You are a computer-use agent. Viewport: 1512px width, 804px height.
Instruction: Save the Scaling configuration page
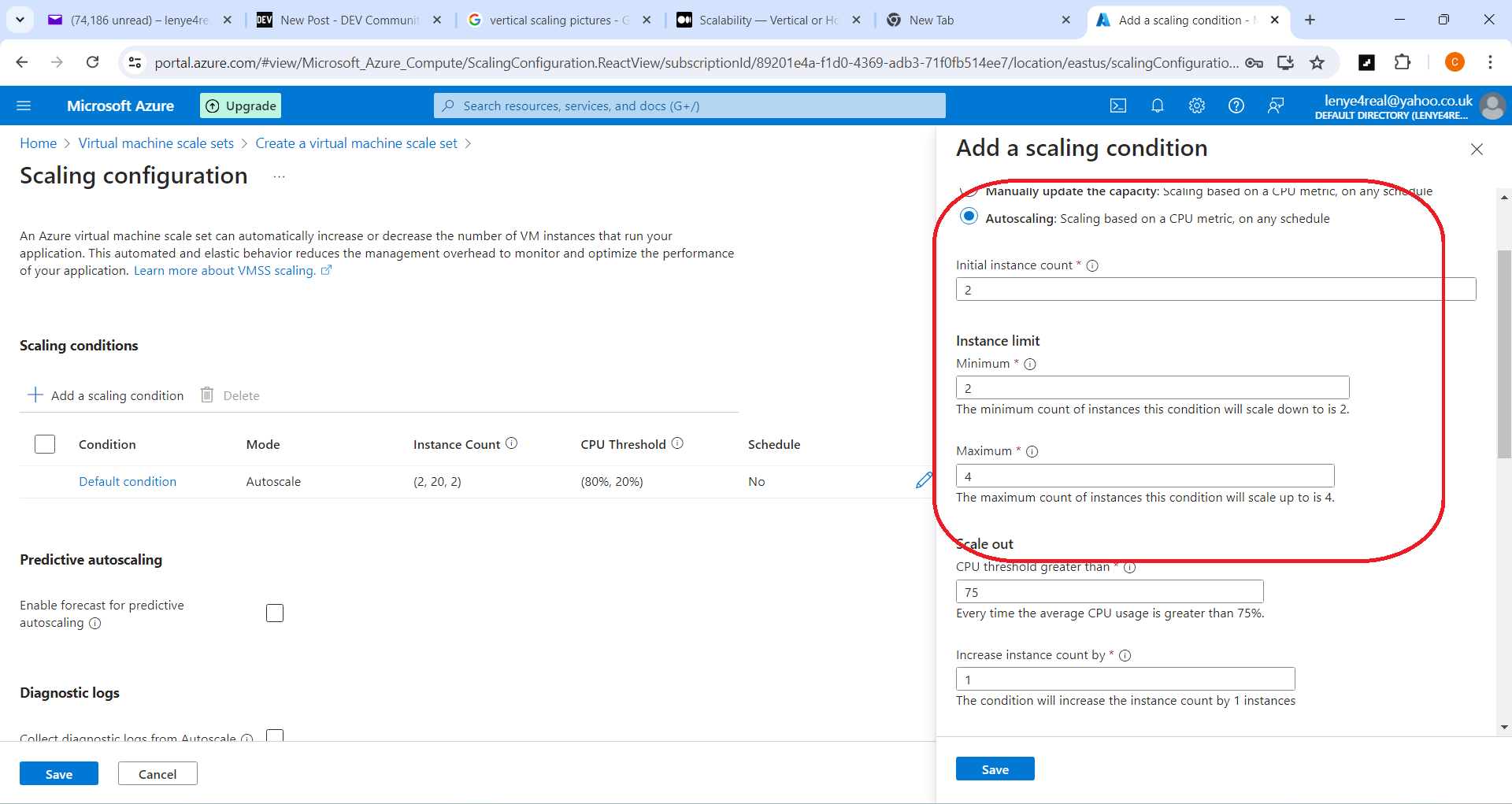59,774
